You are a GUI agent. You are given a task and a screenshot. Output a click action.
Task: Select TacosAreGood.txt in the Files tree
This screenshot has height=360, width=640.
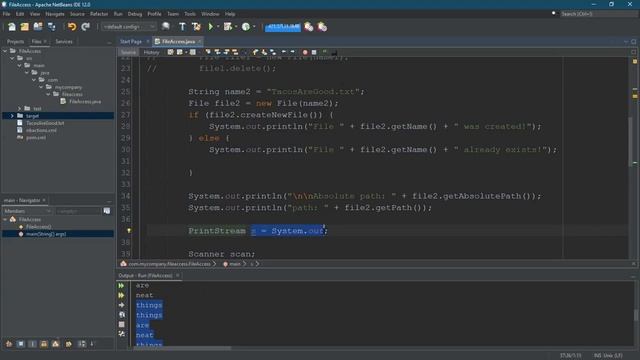click(x=45, y=123)
